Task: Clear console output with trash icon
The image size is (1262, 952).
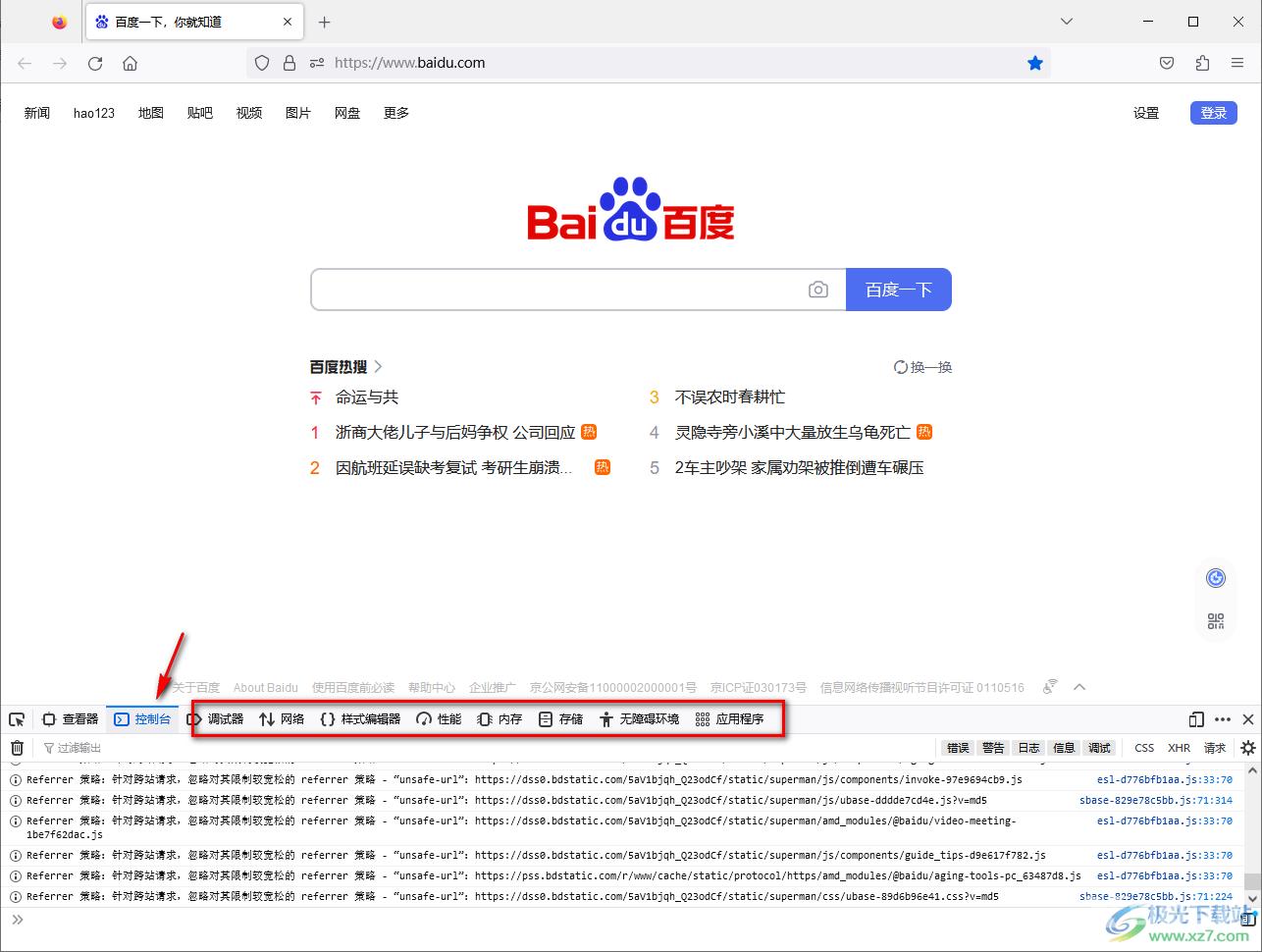Action: click(17, 748)
